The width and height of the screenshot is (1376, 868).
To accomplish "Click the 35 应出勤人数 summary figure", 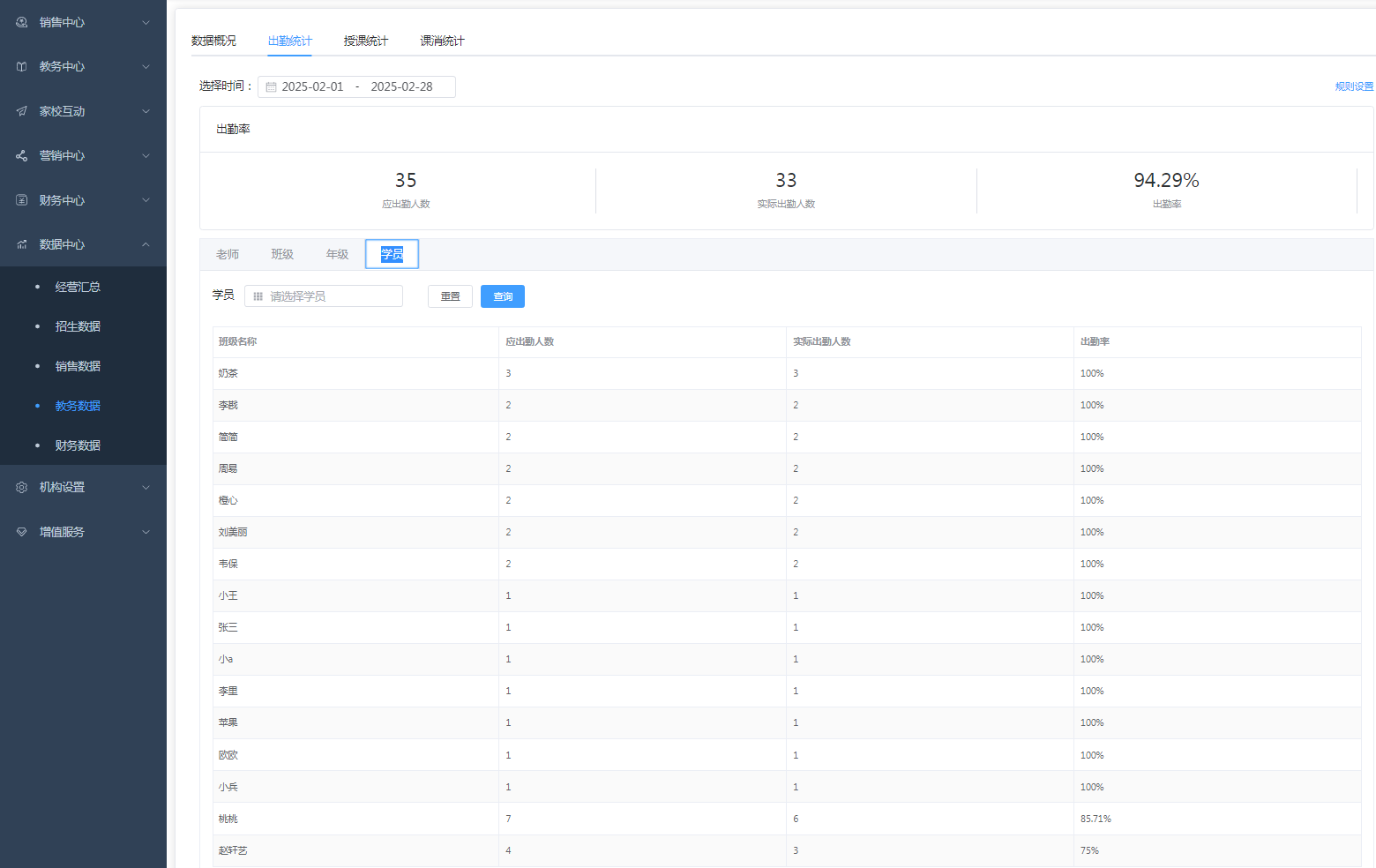I will [x=406, y=180].
